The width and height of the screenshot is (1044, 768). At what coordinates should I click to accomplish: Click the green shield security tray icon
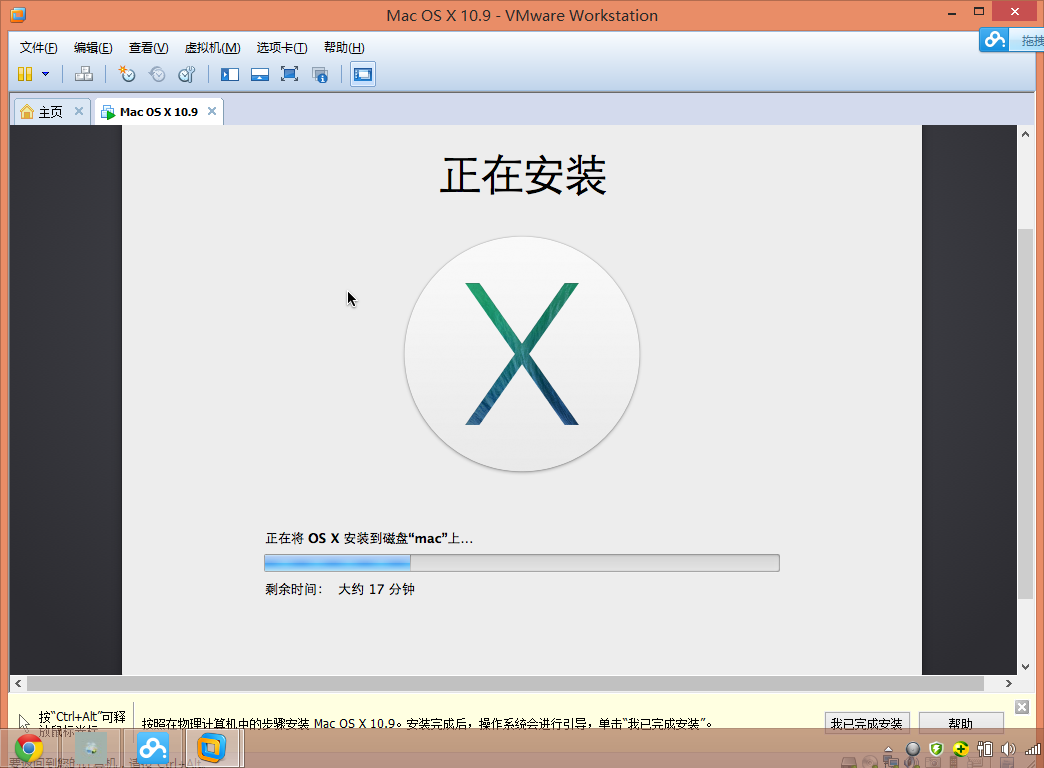tap(936, 749)
